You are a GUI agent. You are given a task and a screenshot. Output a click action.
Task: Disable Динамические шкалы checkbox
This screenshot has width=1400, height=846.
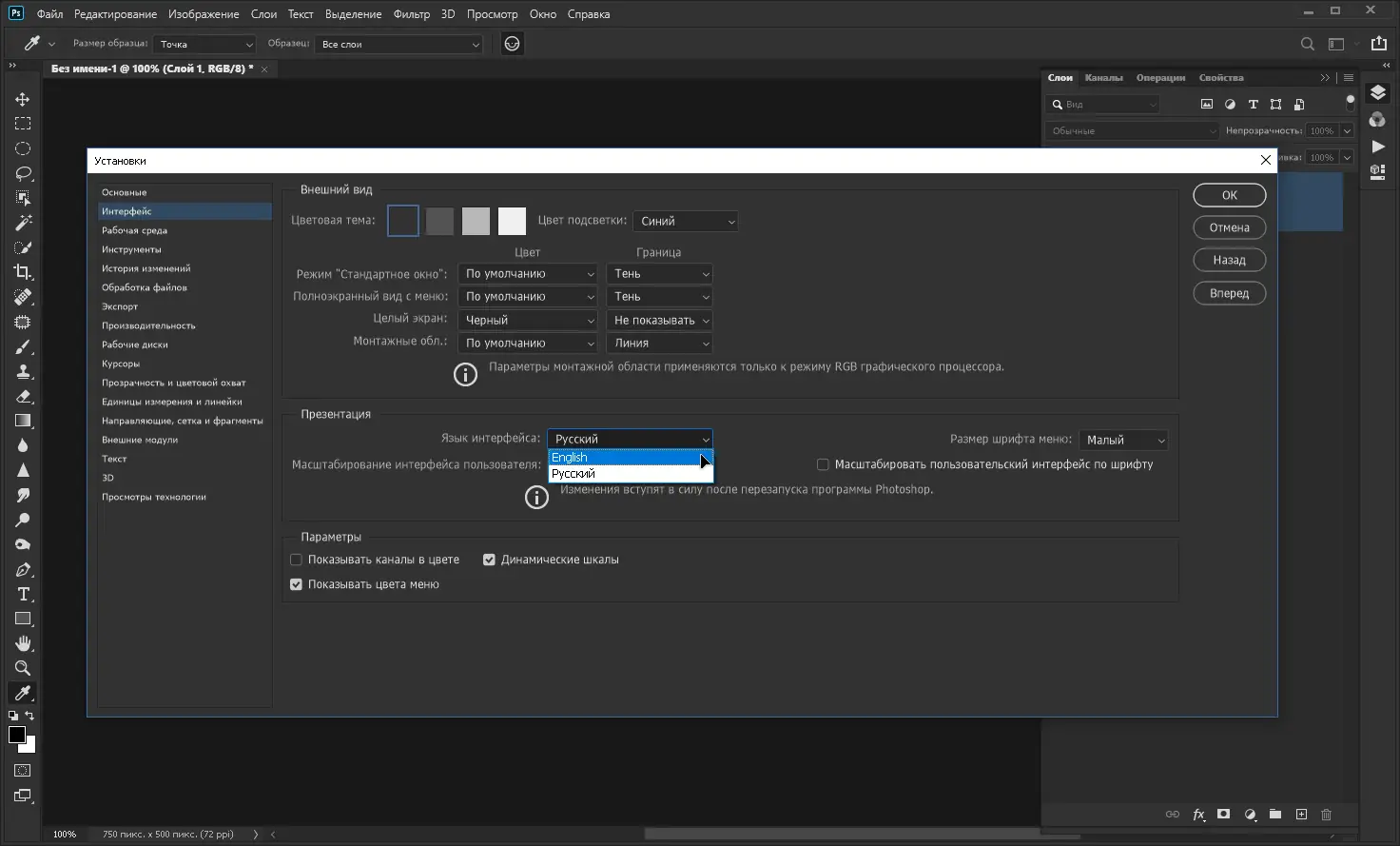[489, 560]
